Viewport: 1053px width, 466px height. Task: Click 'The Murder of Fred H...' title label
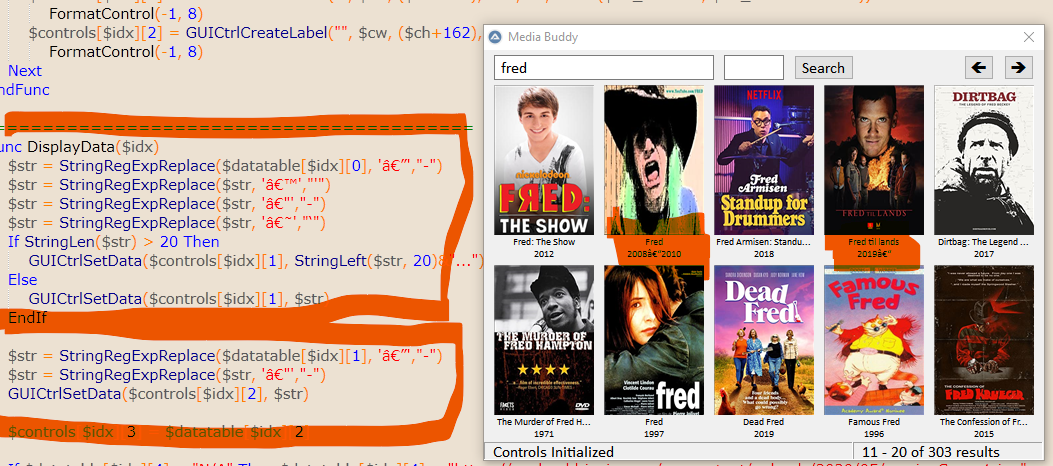tap(544, 422)
